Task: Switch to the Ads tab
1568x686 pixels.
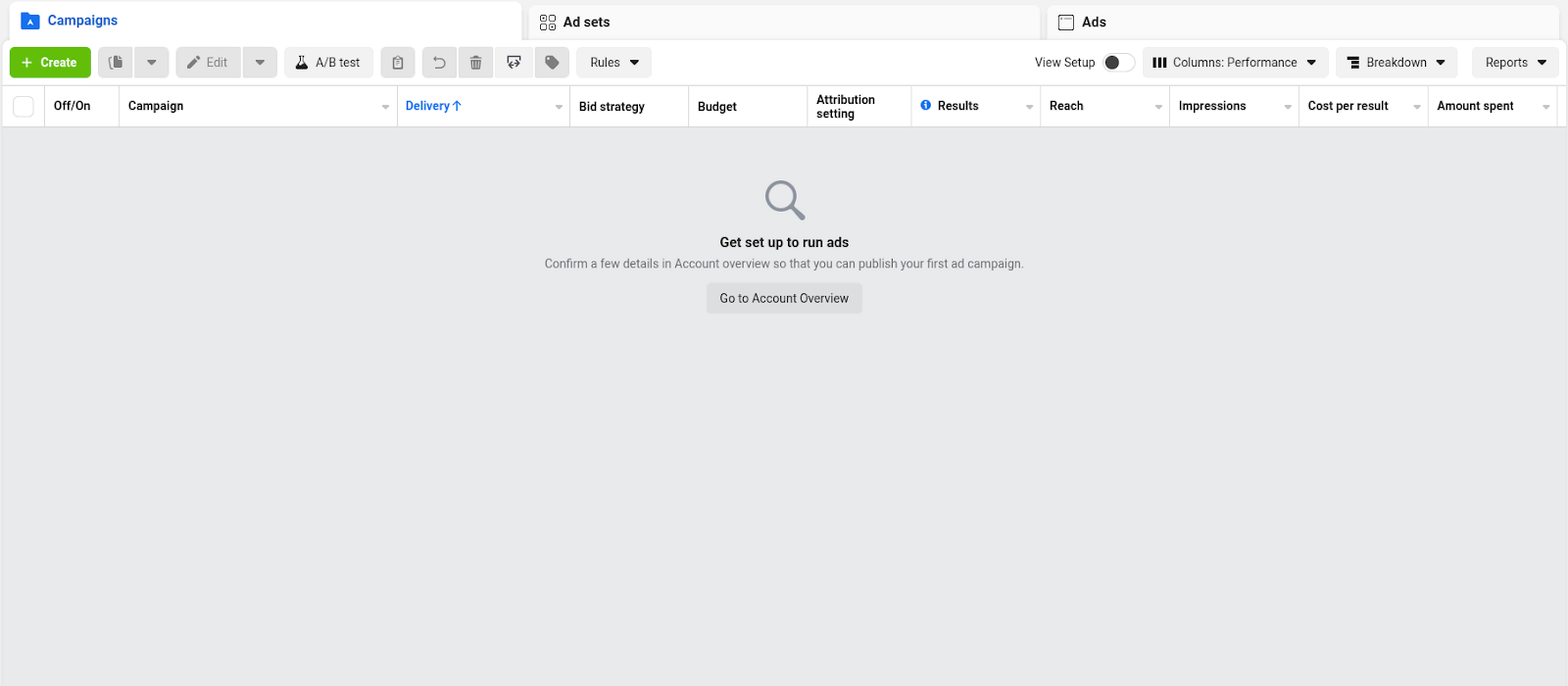Action: (1302, 23)
